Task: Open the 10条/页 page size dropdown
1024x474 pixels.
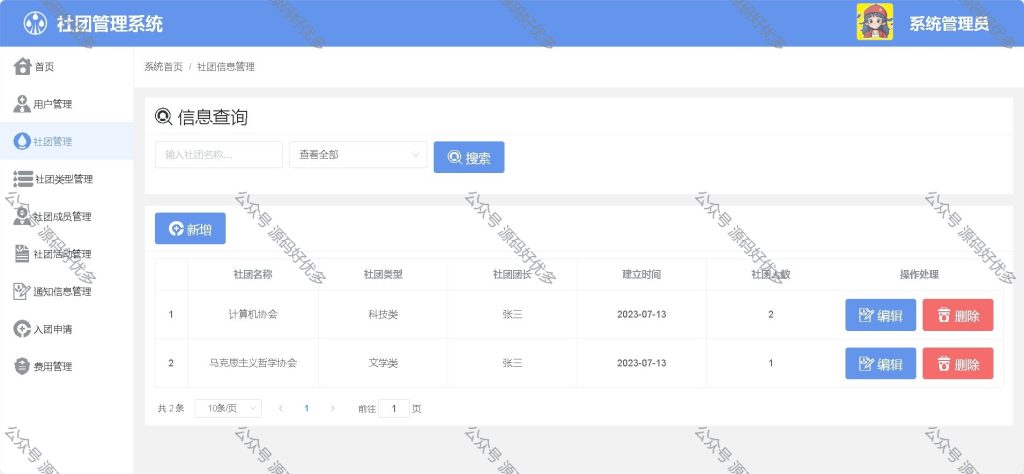Action: click(228, 409)
